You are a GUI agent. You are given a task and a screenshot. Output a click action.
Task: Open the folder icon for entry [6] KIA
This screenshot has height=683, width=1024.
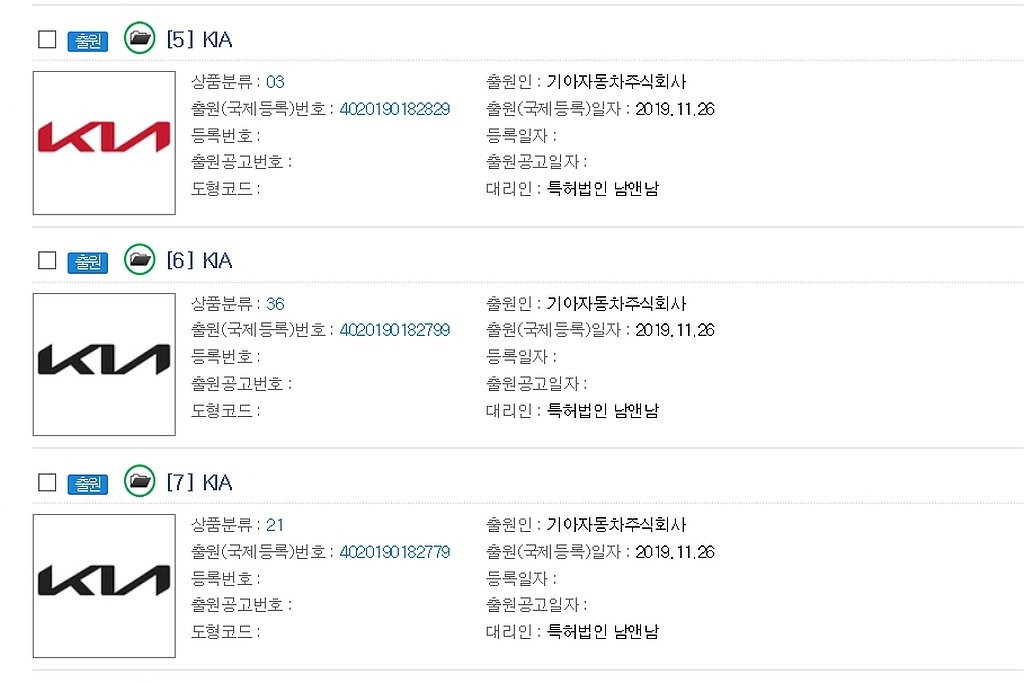click(139, 259)
